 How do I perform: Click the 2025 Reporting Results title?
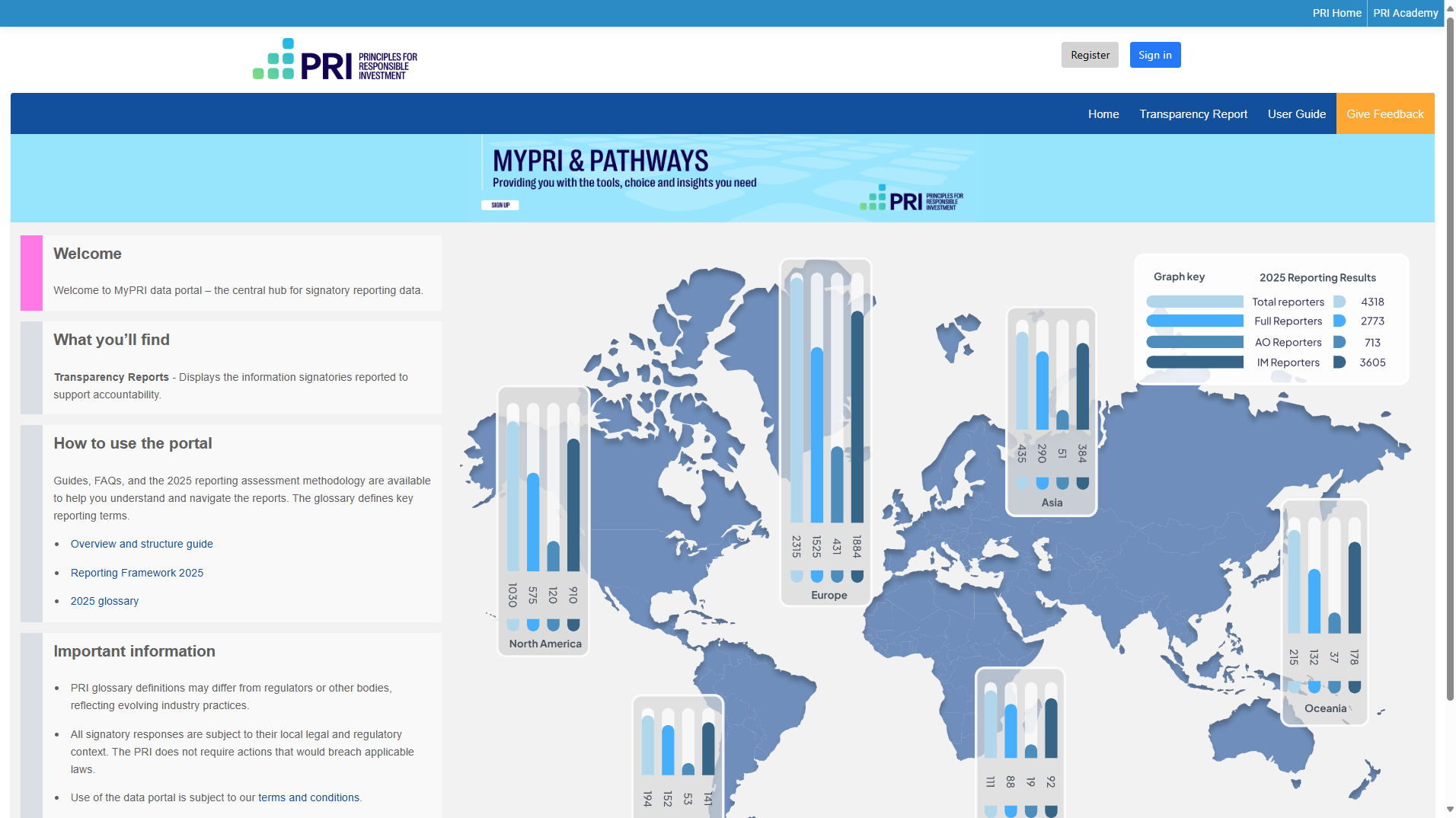click(x=1317, y=278)
